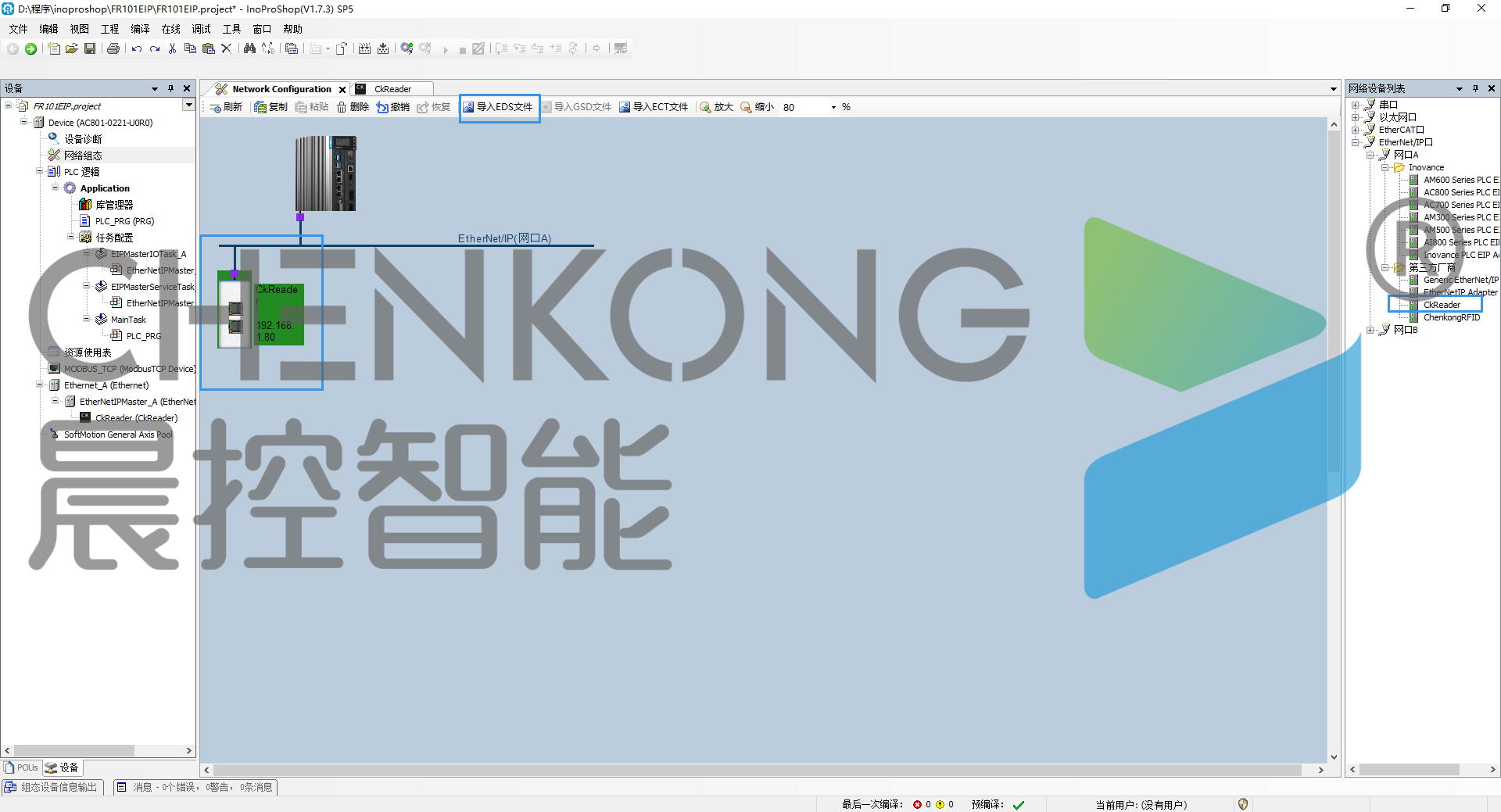Switch to the POUs panel tab
Screen dimensions: 1501x812
point(21,767)
